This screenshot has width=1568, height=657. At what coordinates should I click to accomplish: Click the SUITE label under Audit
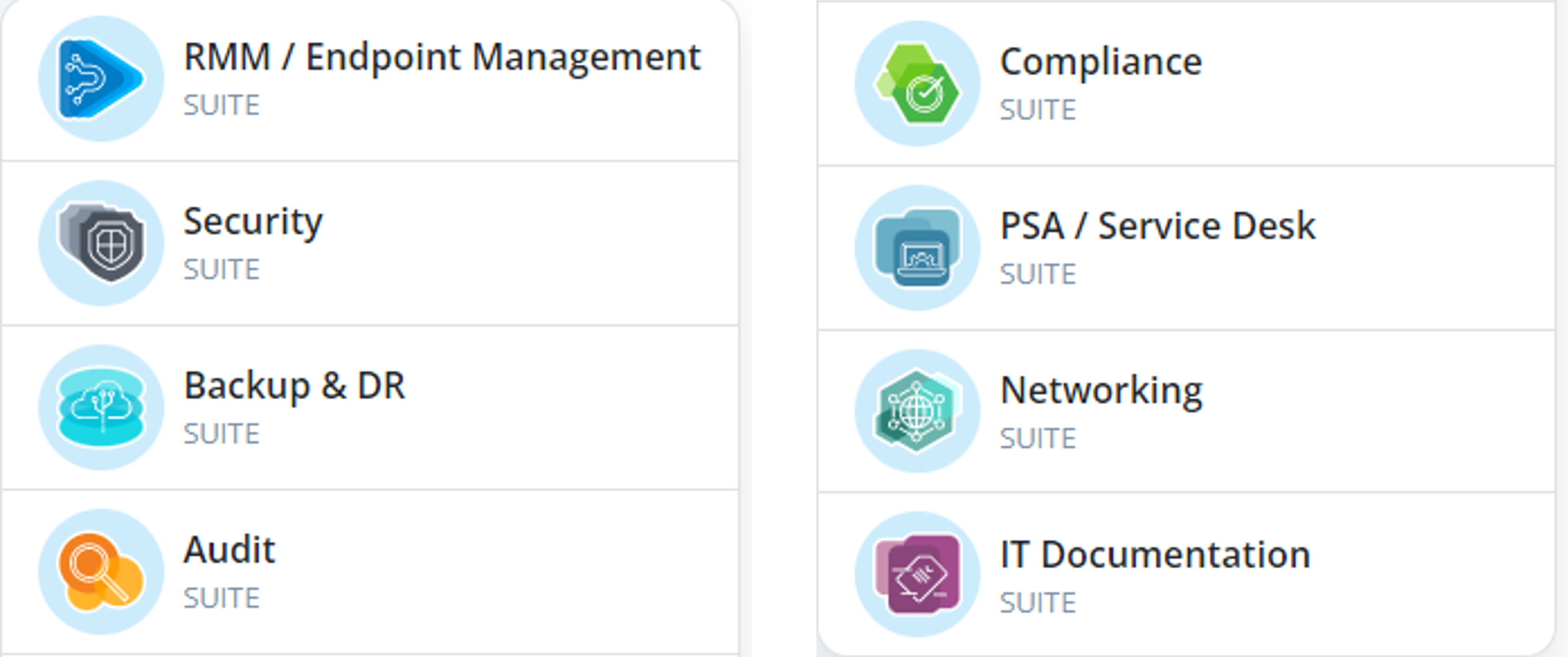pos(221,598)
